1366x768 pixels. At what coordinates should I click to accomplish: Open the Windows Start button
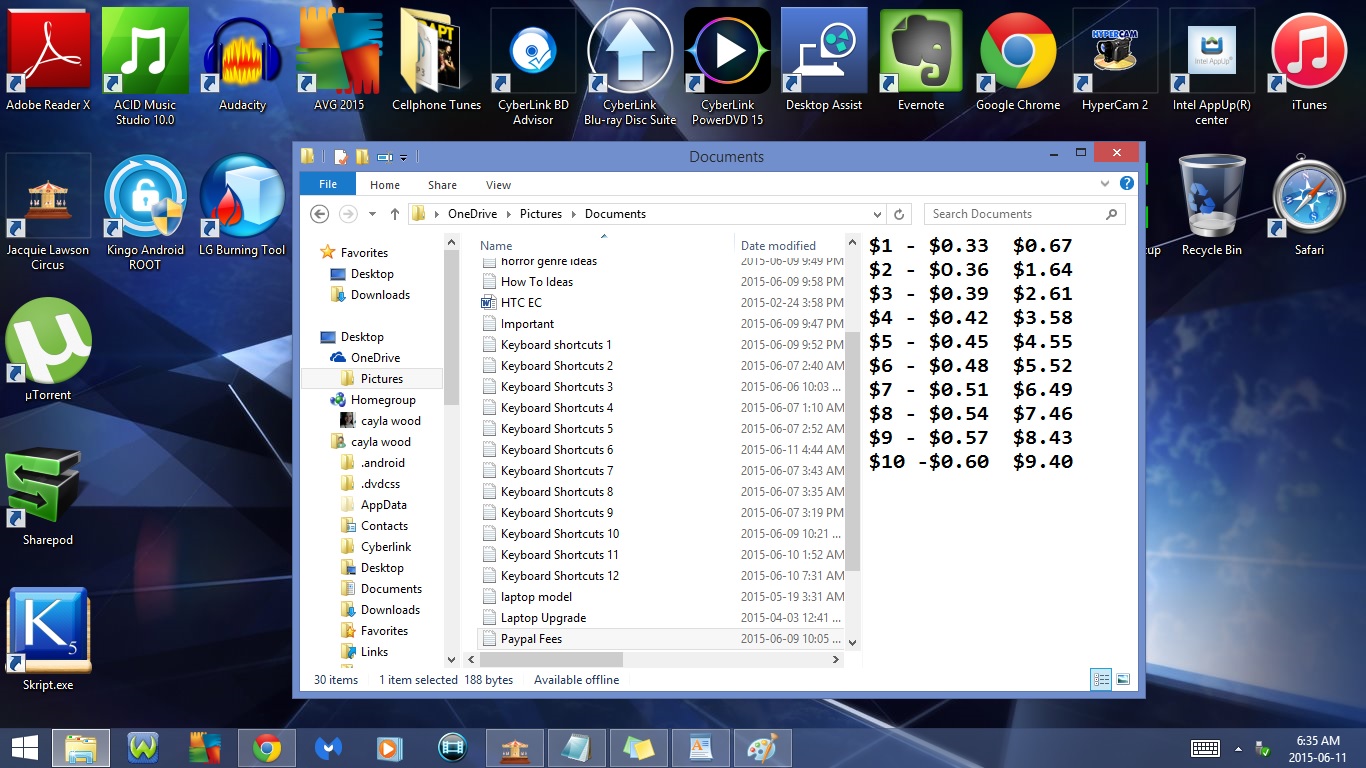click(x=25, y=748)
